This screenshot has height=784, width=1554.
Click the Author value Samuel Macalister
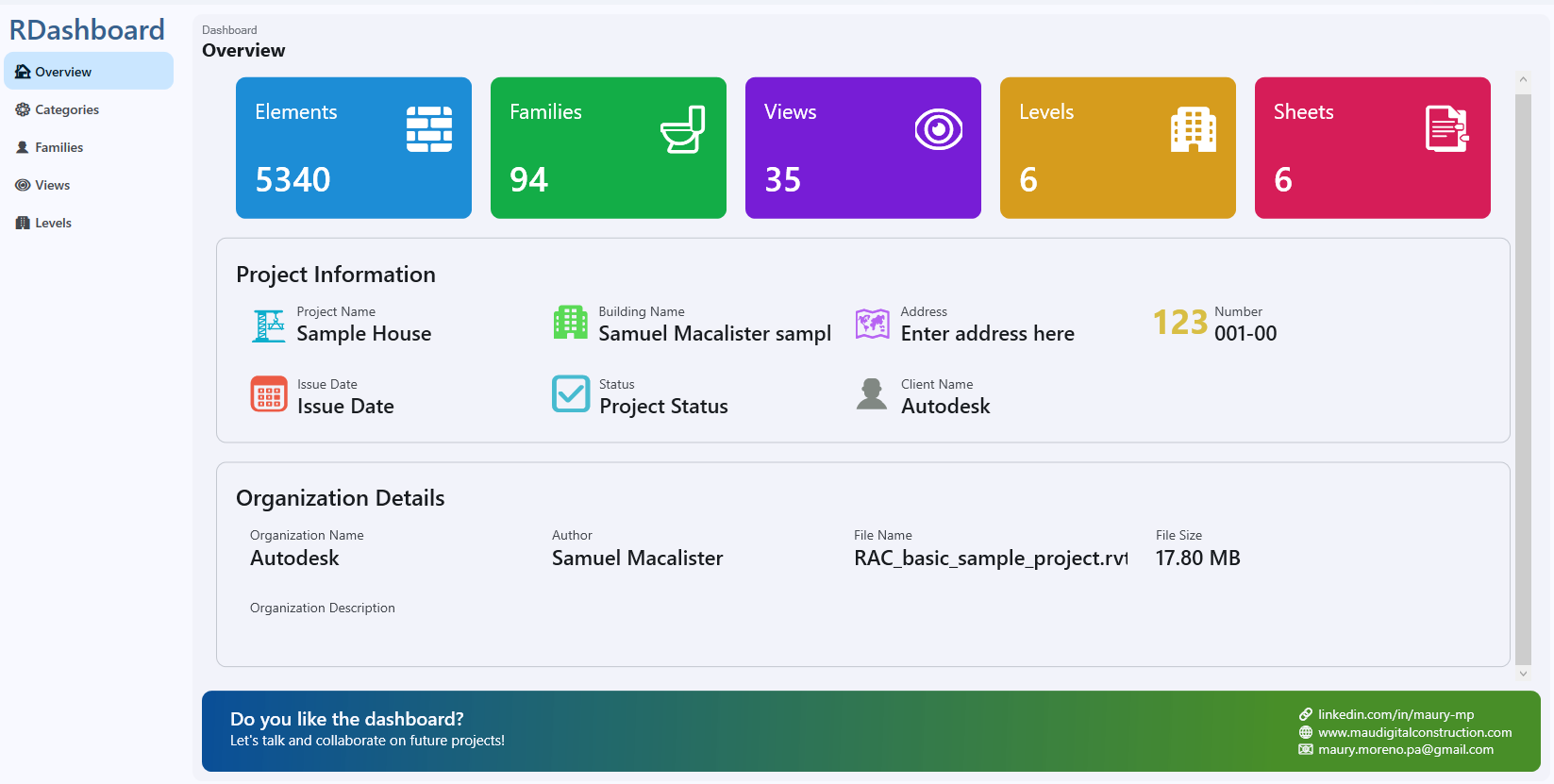(x=637, y=558)
